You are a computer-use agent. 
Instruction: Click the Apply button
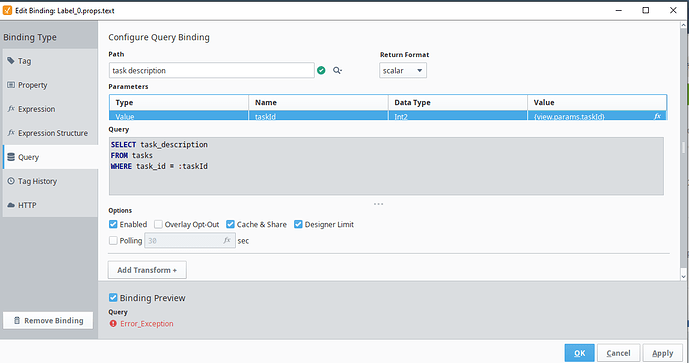(663, 353)
